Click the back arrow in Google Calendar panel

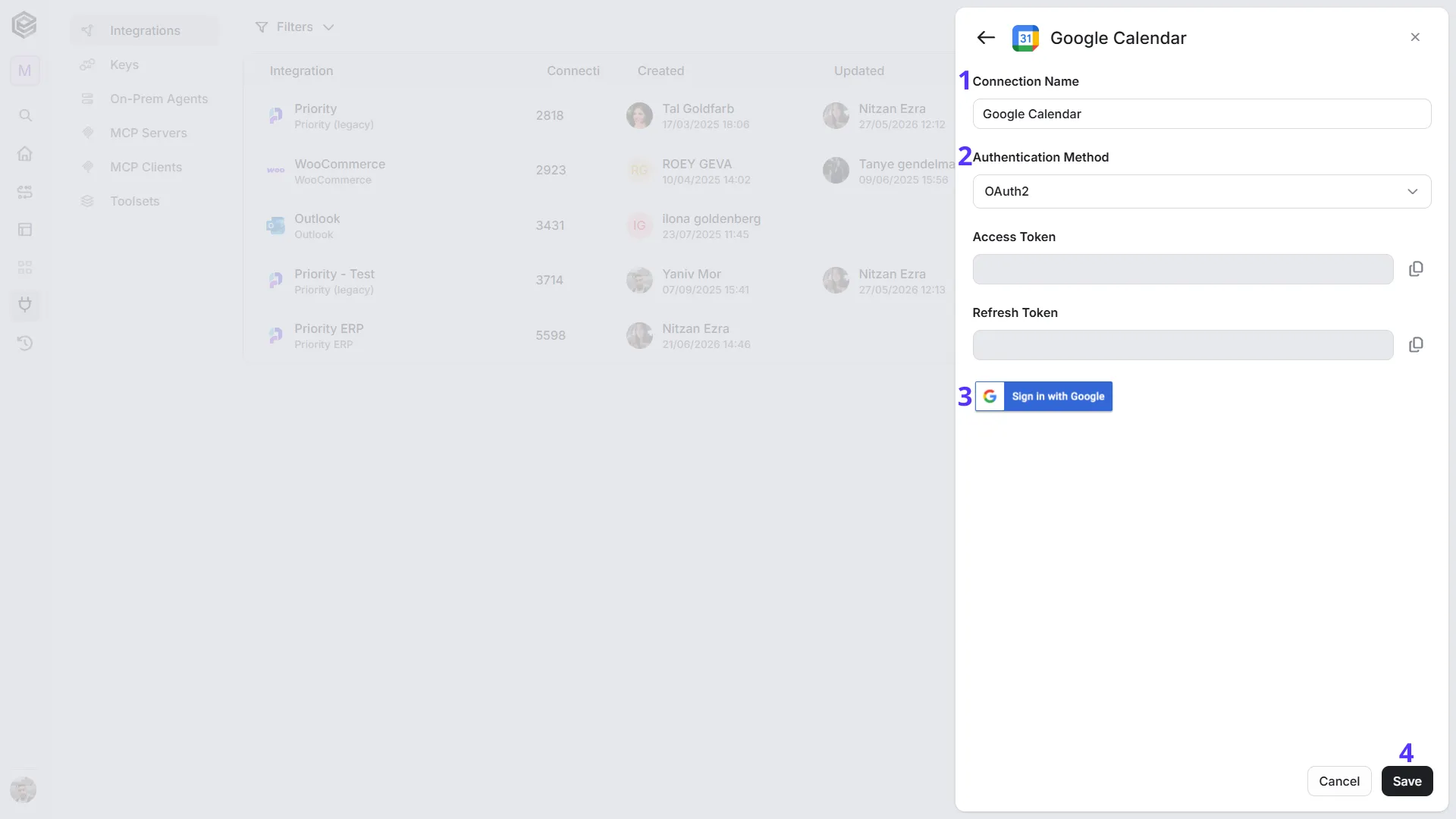click(986, 37)
